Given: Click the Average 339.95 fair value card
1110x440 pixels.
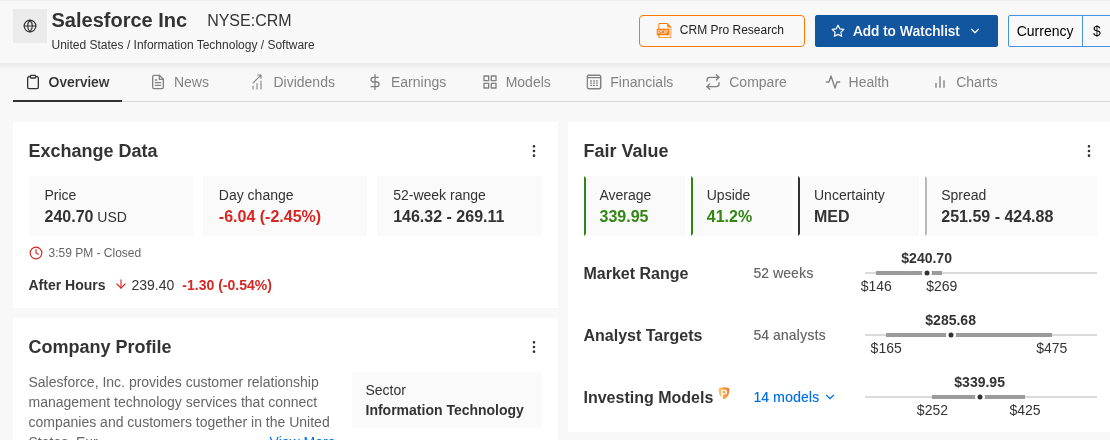Looking at the screenshot, I should [636, 206].
